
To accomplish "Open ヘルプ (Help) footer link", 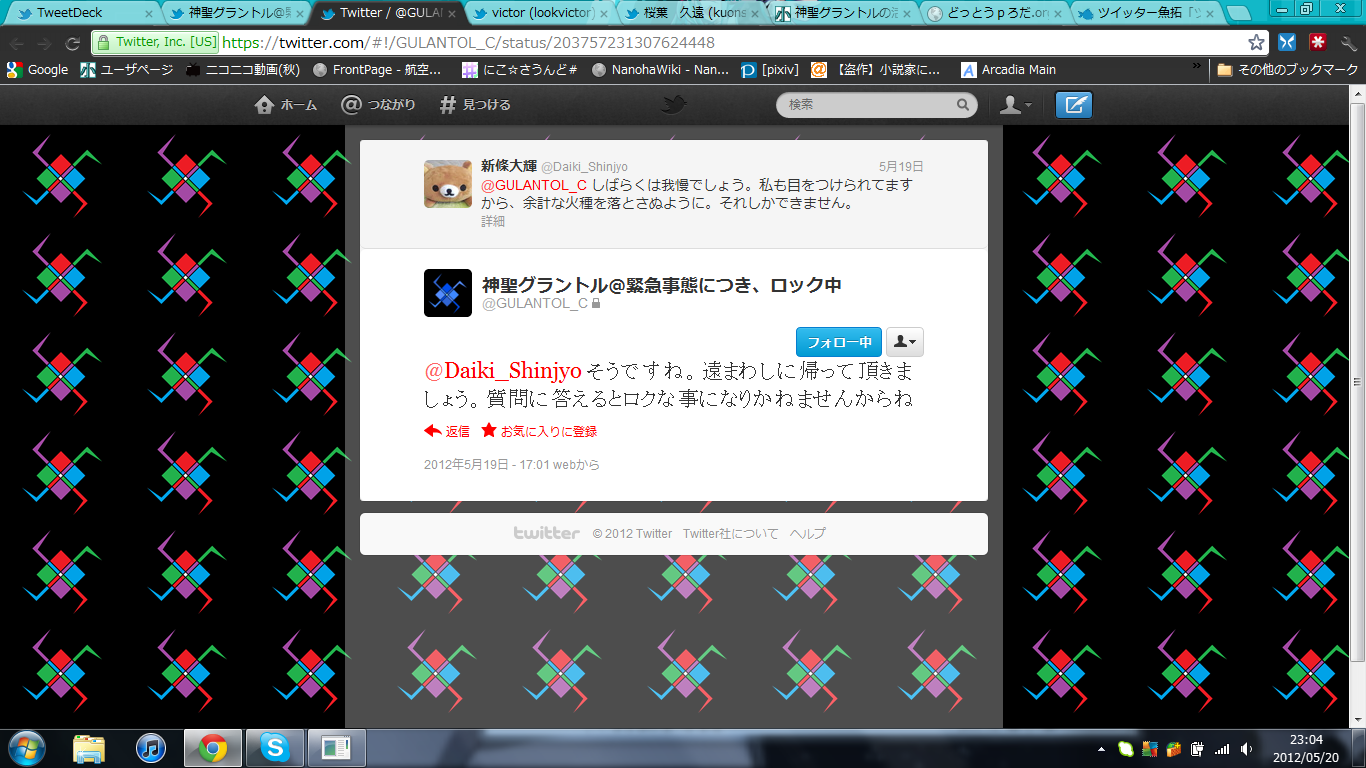I will (x=807, y=534).
